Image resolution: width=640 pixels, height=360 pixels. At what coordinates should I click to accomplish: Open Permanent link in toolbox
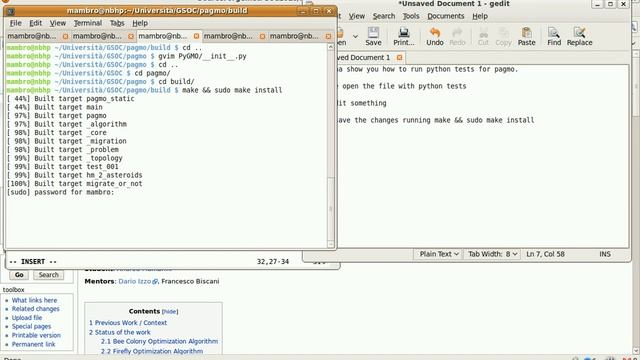(33, 344)
